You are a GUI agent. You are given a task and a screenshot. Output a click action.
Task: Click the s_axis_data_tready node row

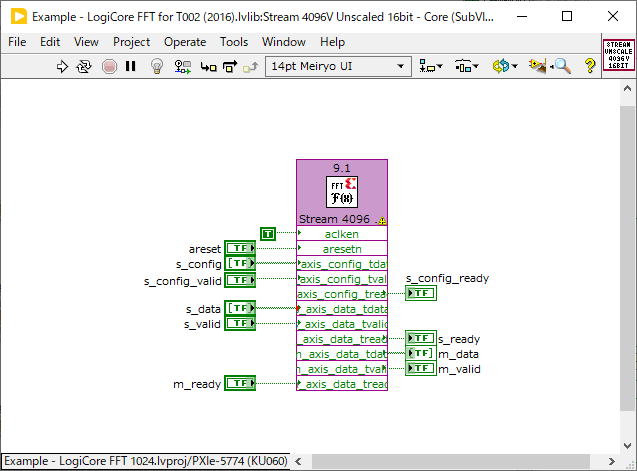coord(342,339)
